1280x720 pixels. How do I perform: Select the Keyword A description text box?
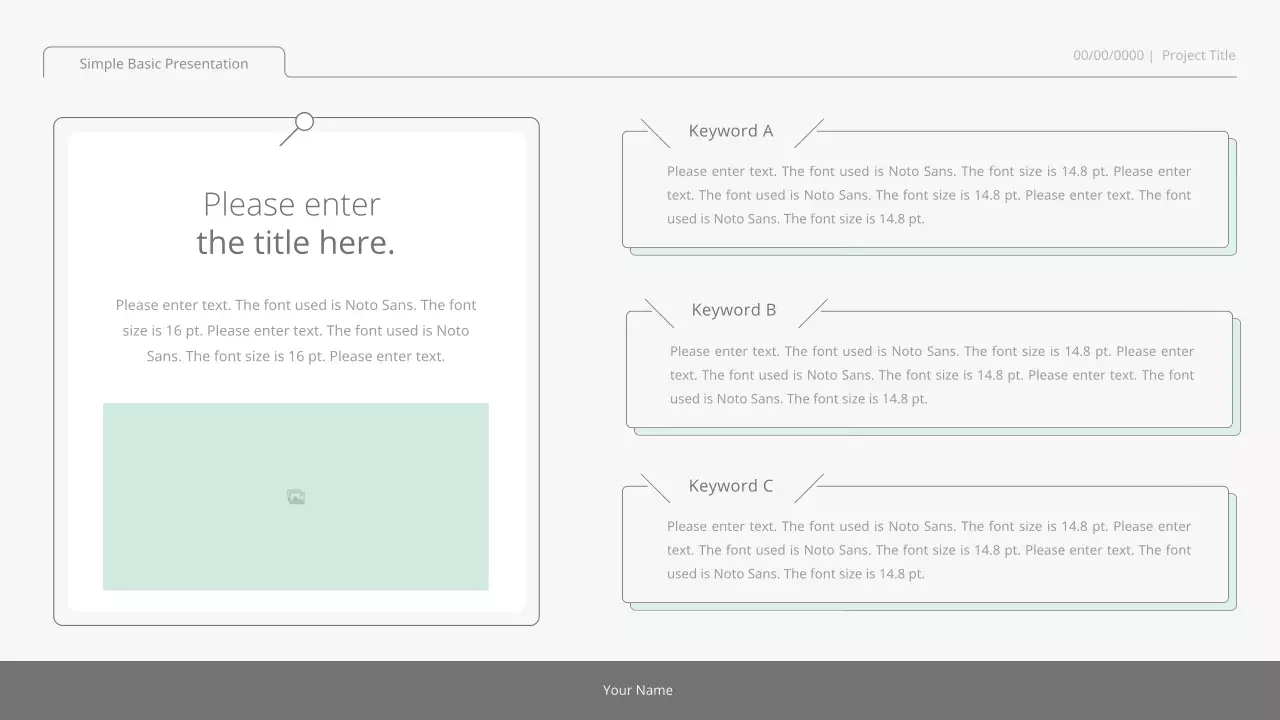[929, 194]
